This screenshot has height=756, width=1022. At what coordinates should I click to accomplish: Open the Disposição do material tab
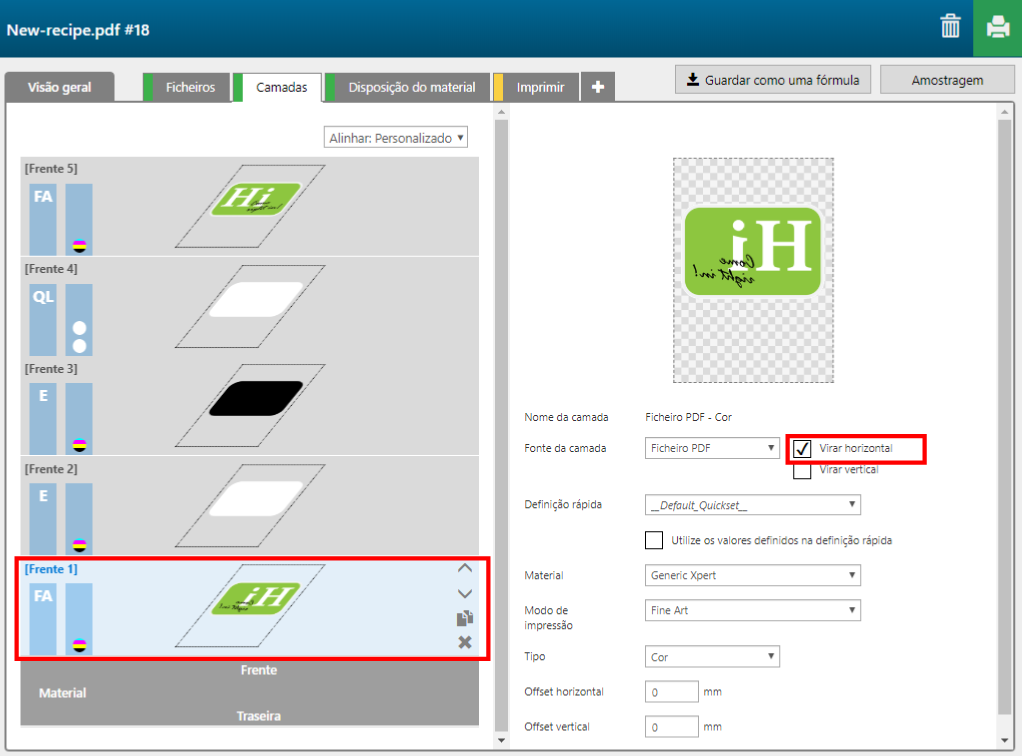click(411, 88)
